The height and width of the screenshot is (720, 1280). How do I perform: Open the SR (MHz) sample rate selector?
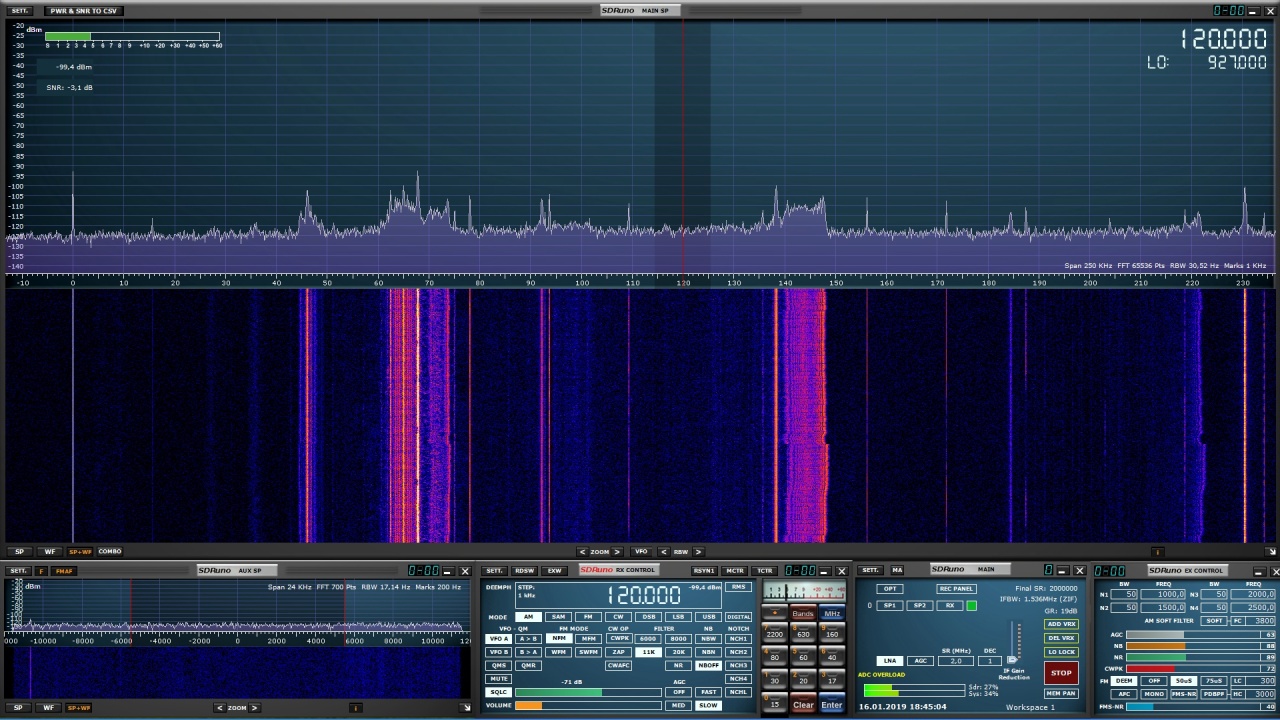pos(956,661)
